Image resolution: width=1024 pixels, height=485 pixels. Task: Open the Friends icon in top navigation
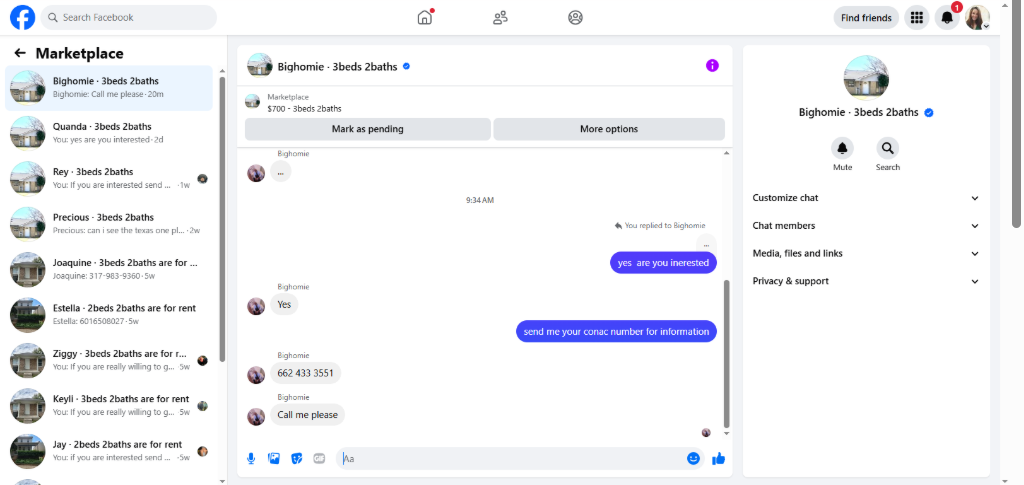point(500,18)
